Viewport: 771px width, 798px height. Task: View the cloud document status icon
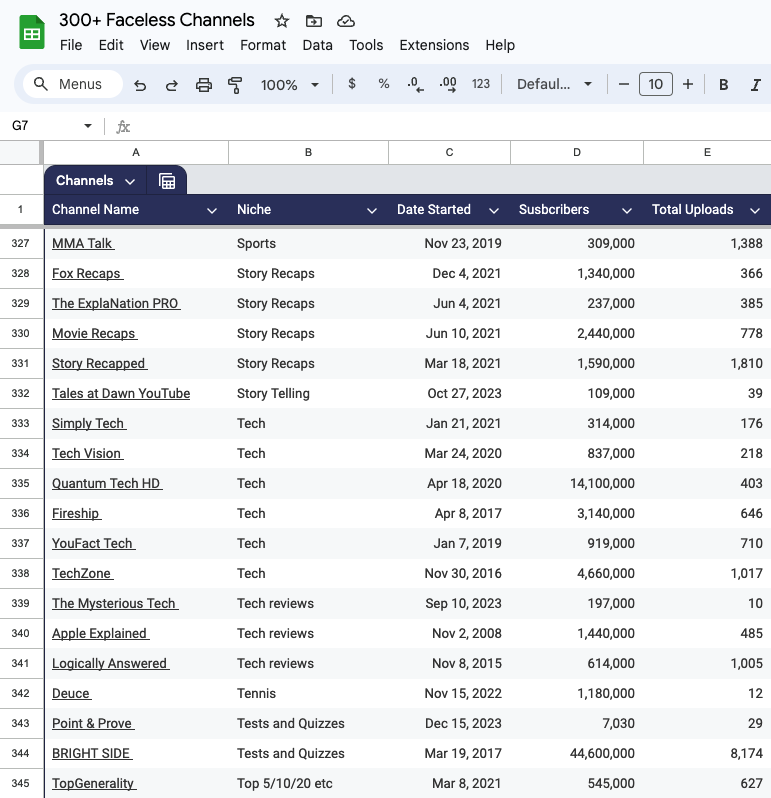tap(346, 21)
